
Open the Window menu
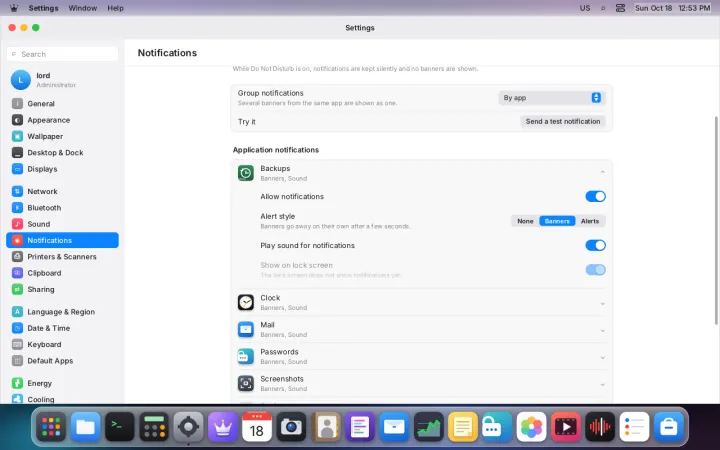(x=83, y=8)
